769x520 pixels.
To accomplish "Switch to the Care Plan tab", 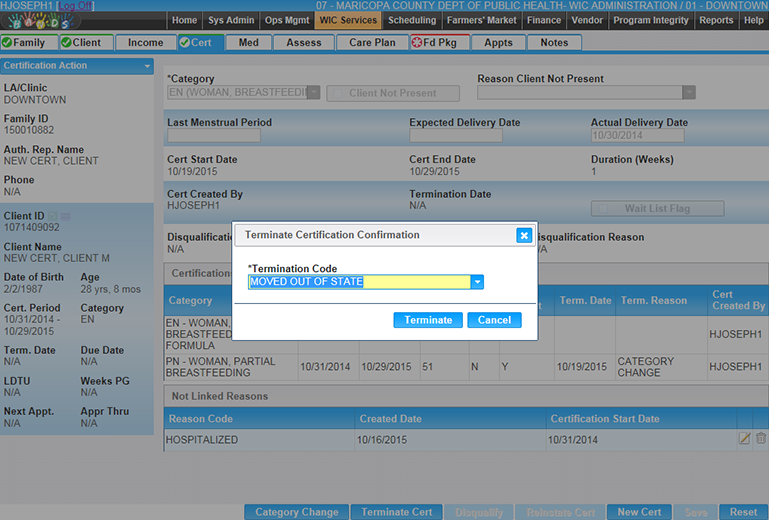I will click(x=372, y=43).
